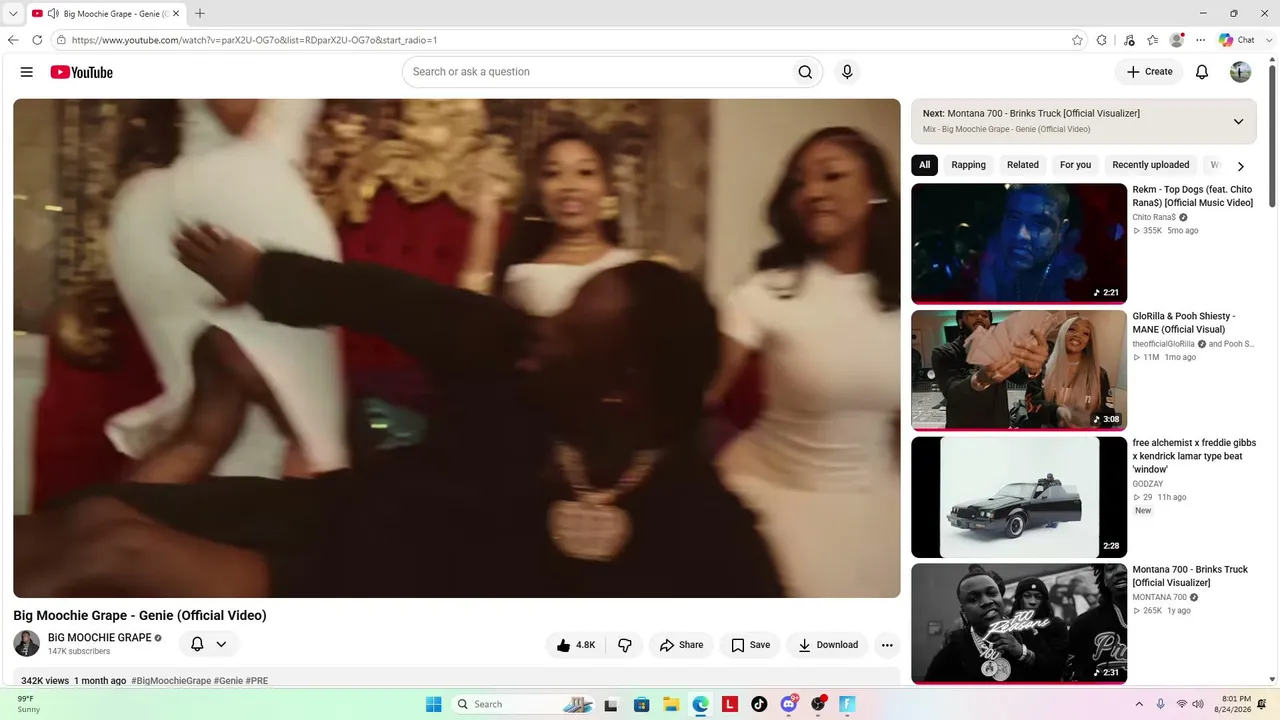Open Microsoft Store from the taskbar
Viewport: 1280px width, 720px height.
642,704
